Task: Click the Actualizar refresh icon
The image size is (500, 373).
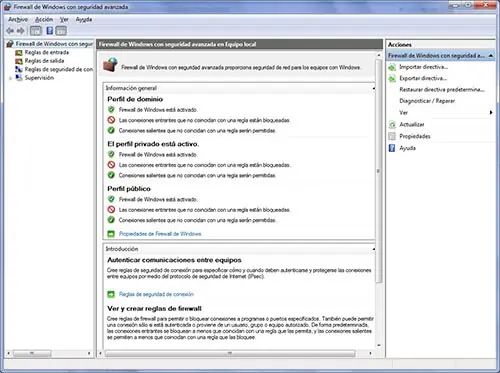Action: 392,125
